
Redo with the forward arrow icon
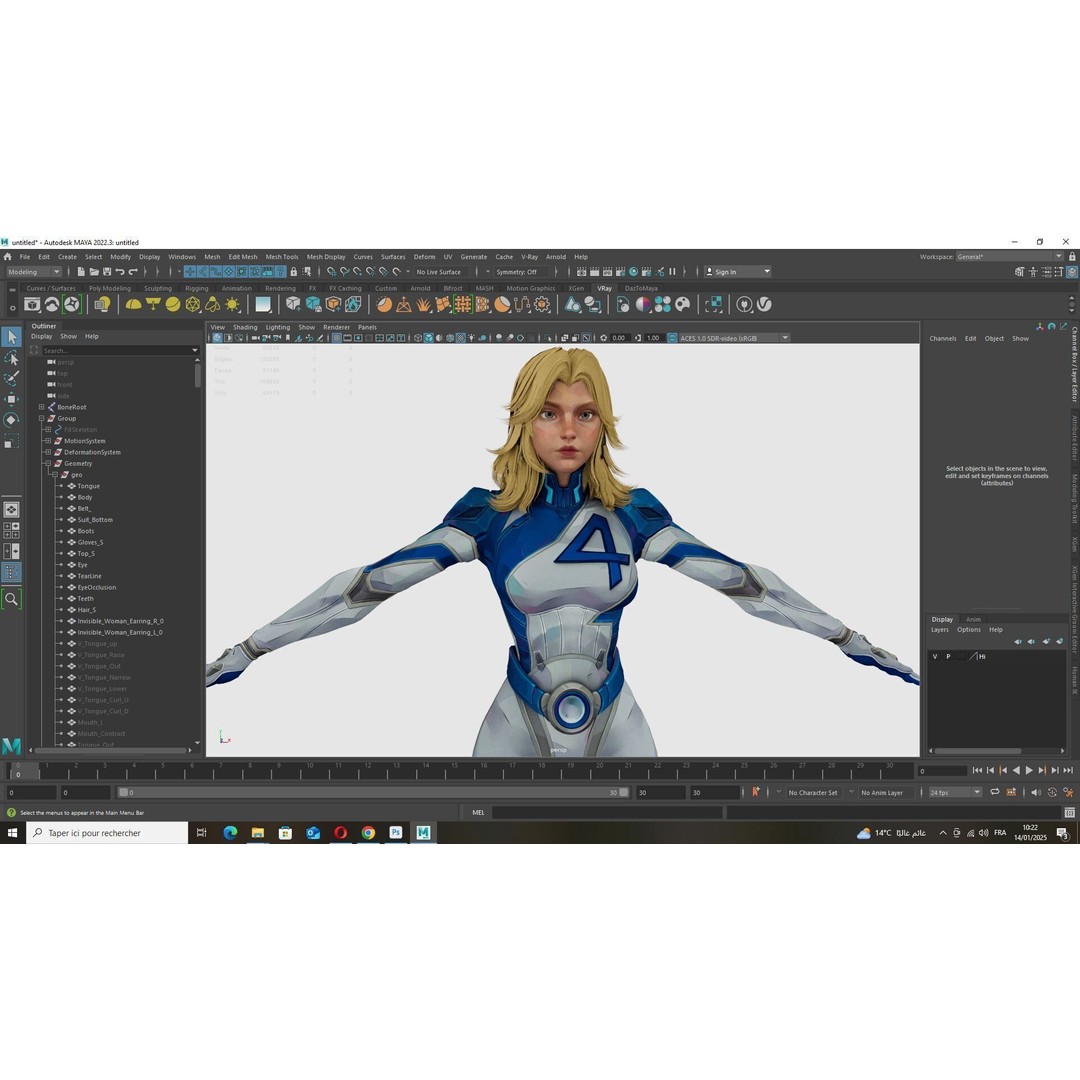pos(133,272)
